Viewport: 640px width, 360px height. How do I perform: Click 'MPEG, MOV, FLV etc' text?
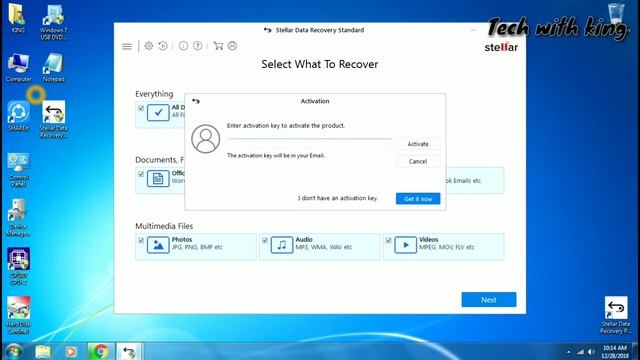447,247
